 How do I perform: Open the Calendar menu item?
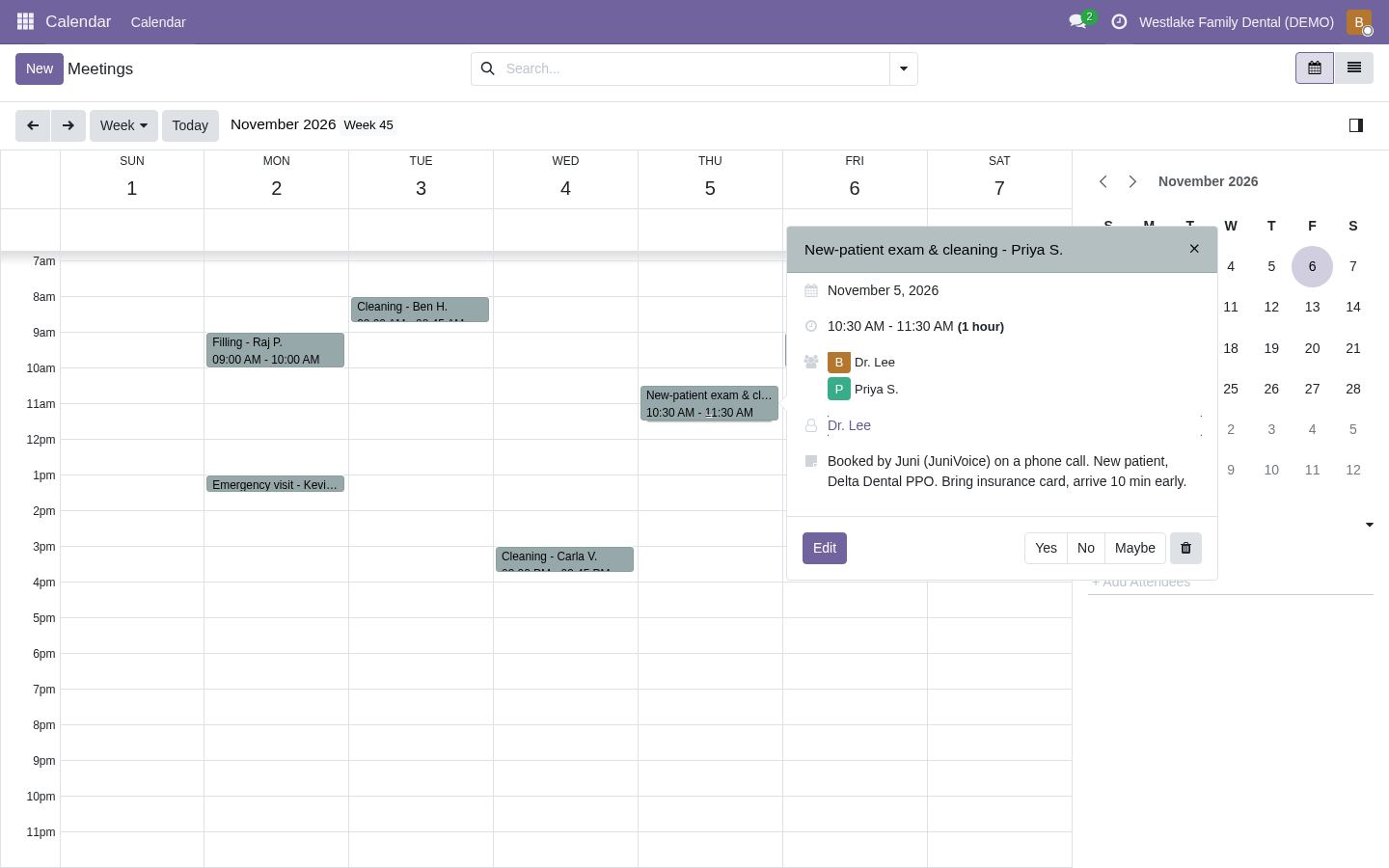click(158, 21)
